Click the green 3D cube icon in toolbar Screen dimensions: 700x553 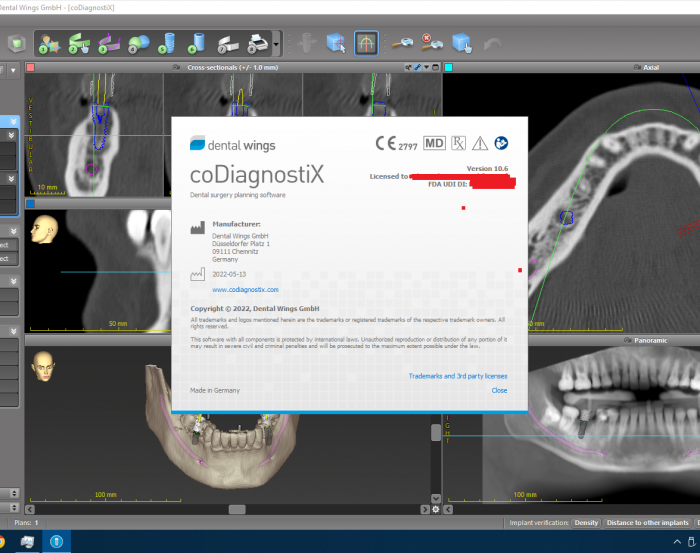click(x=17, y=43)
